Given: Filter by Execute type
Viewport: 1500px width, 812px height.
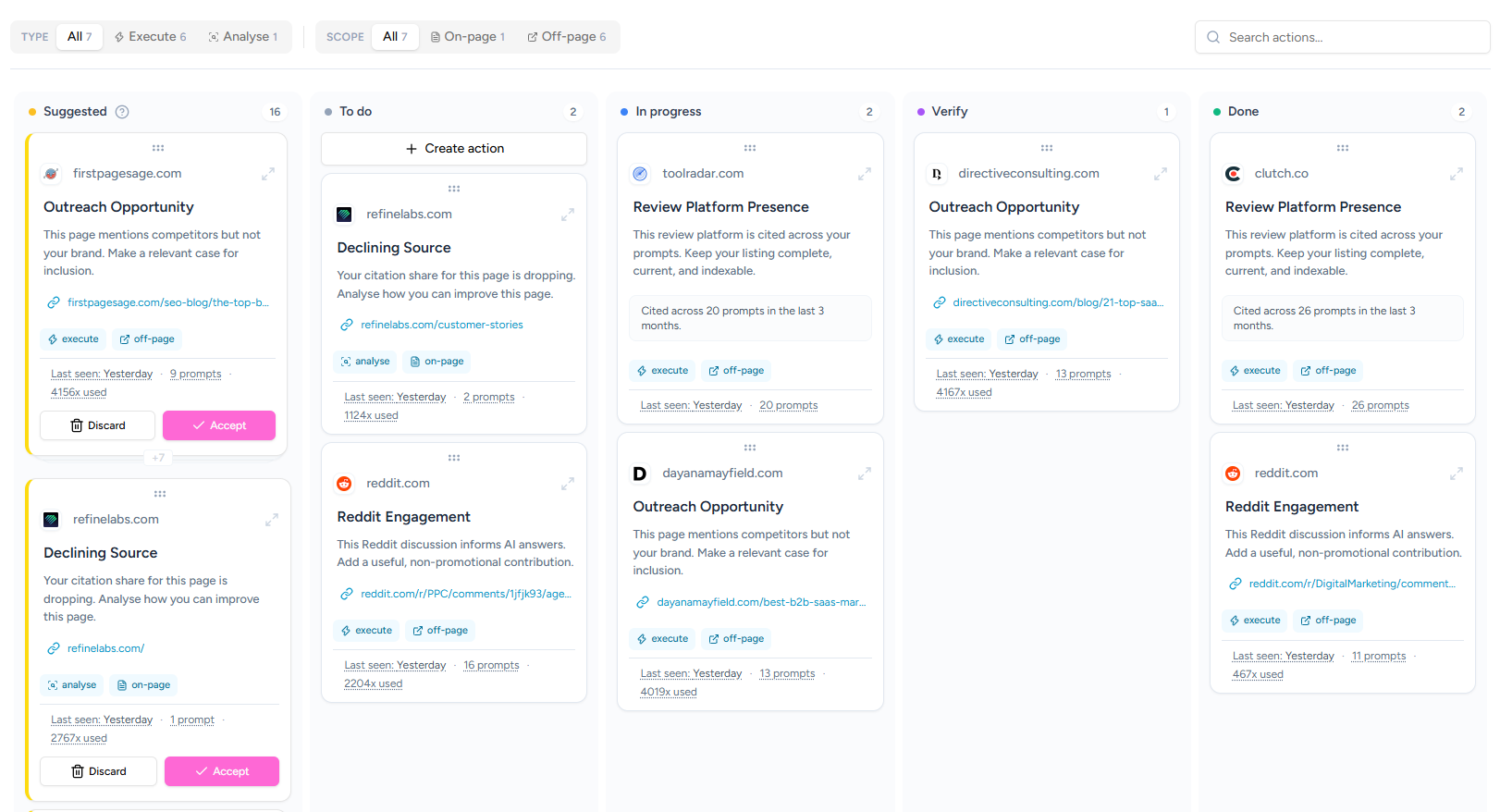Looking at the screenshot, I should [x=150, y=37].
